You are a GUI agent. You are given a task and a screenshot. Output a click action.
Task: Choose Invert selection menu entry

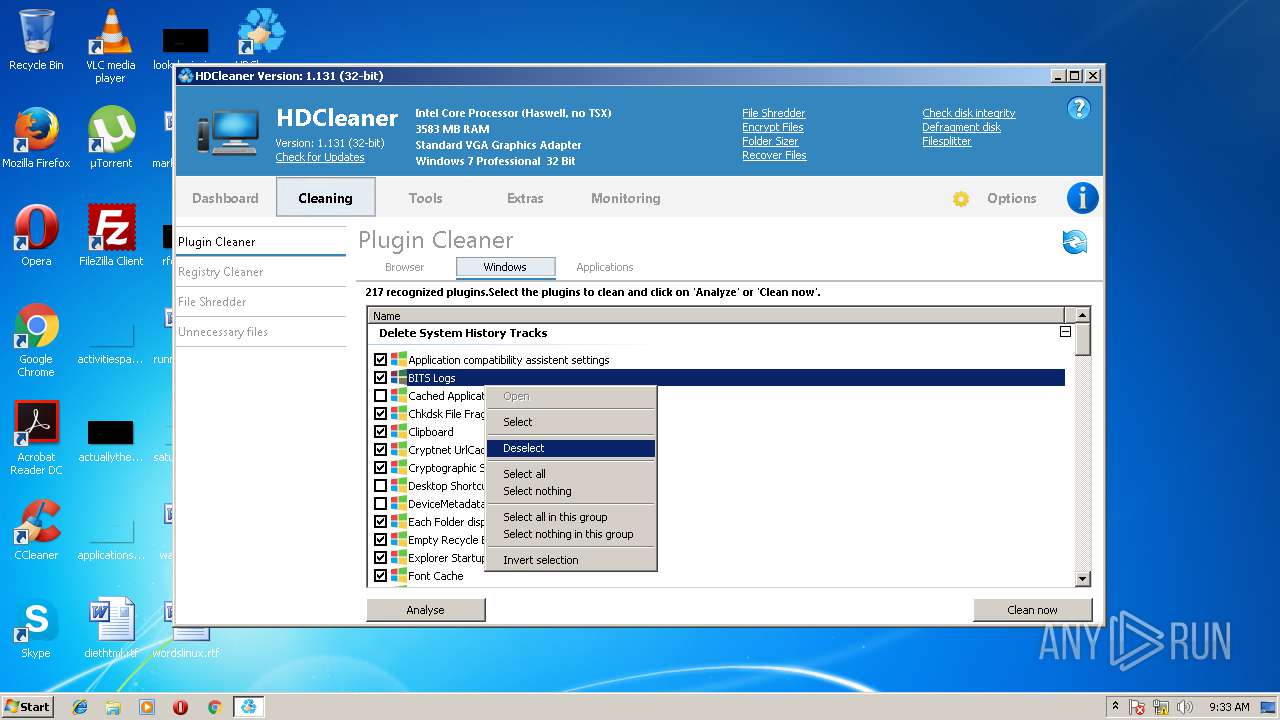pyautogui.click(x=571, y=560)
